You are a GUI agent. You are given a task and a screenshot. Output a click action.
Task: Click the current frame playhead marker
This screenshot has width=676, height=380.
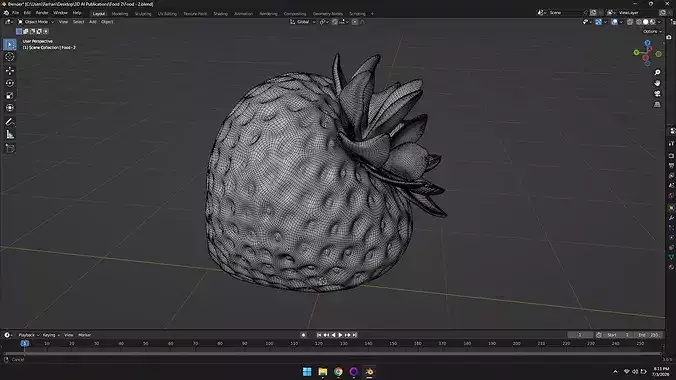25,343
